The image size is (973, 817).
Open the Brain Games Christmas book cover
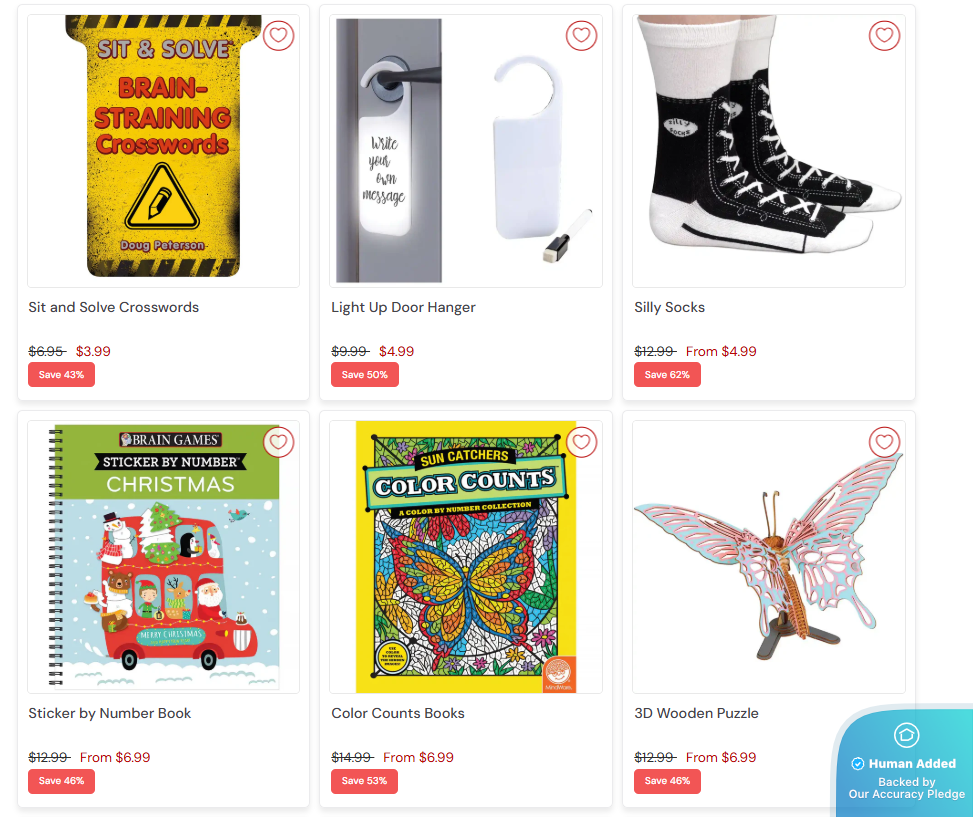163,556
